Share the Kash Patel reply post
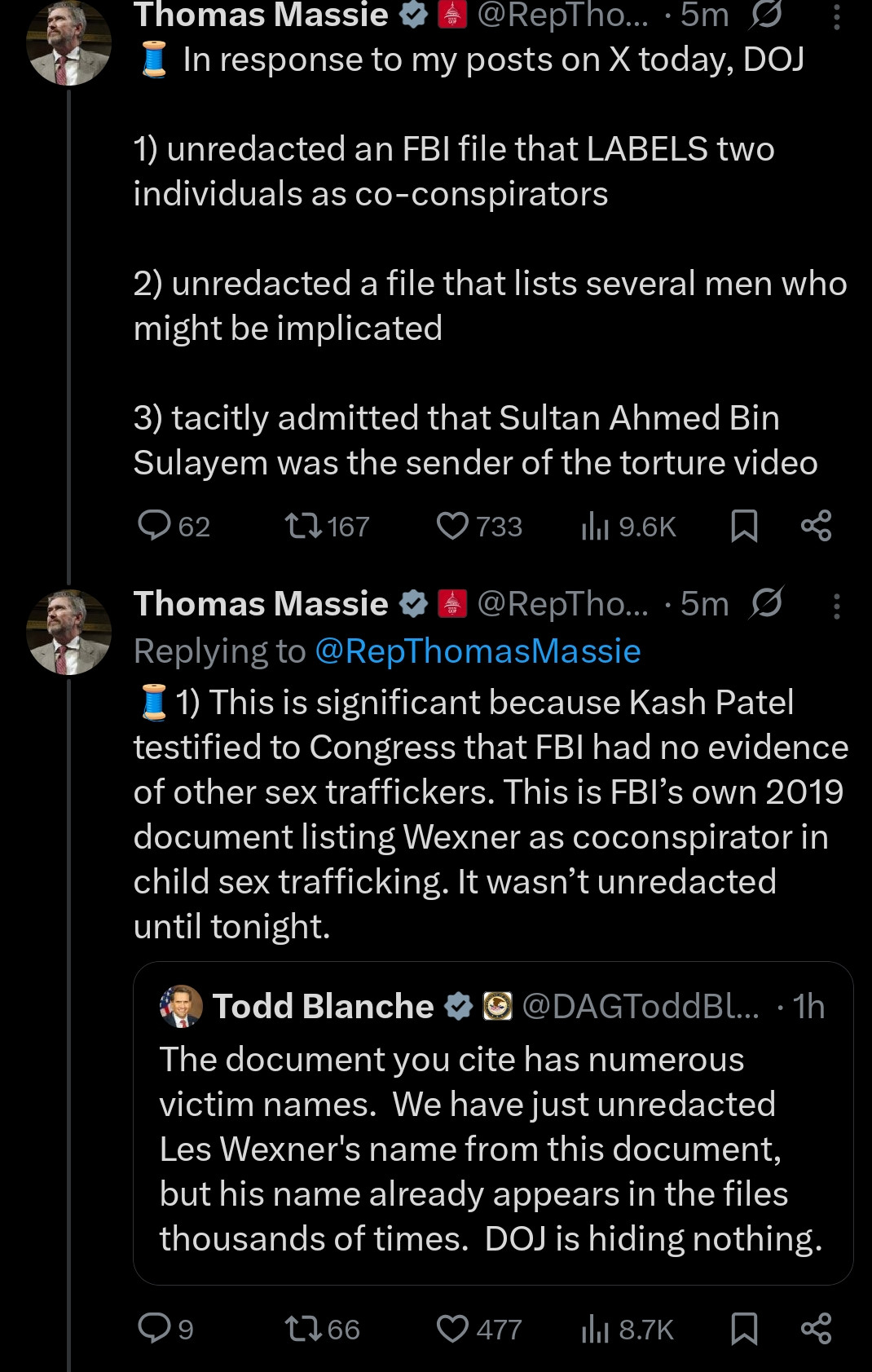Viewport: 872px width, 1372px height. (816, 1329)
